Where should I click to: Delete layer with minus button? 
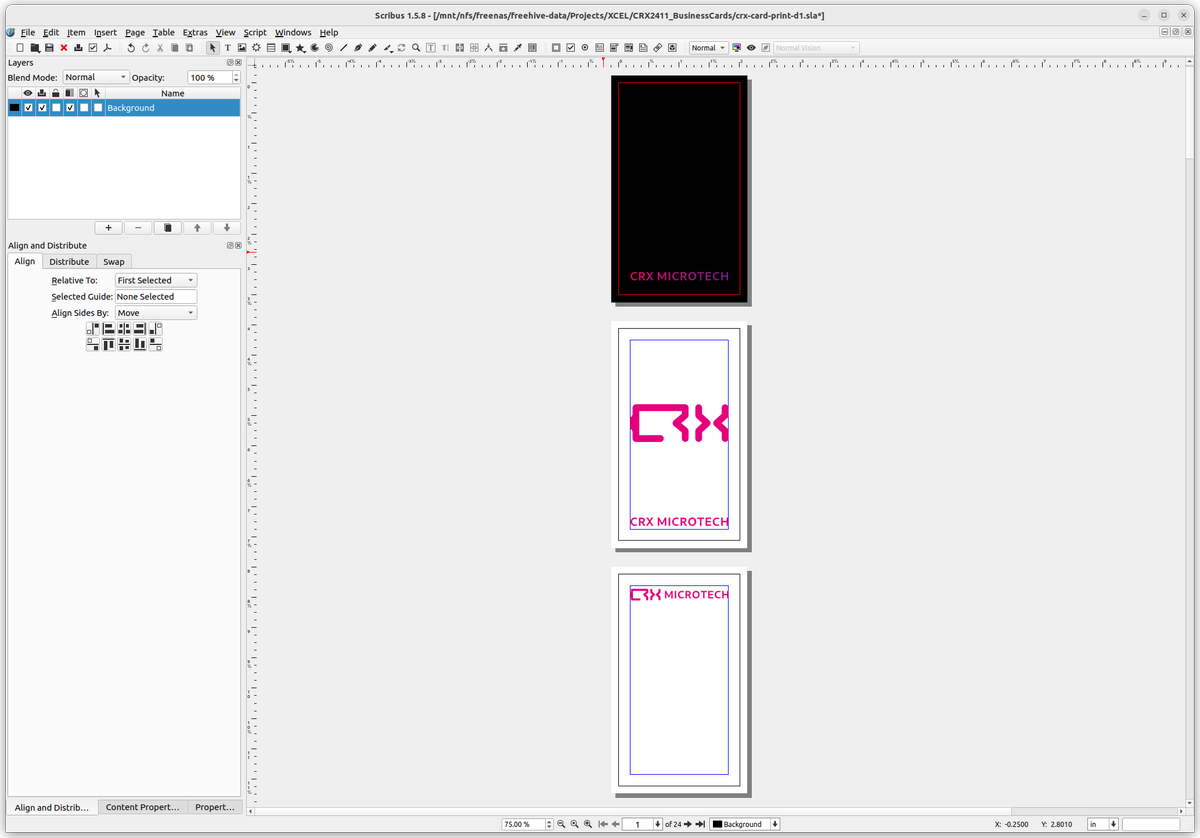pyautogui.click(x=138, y=228)
